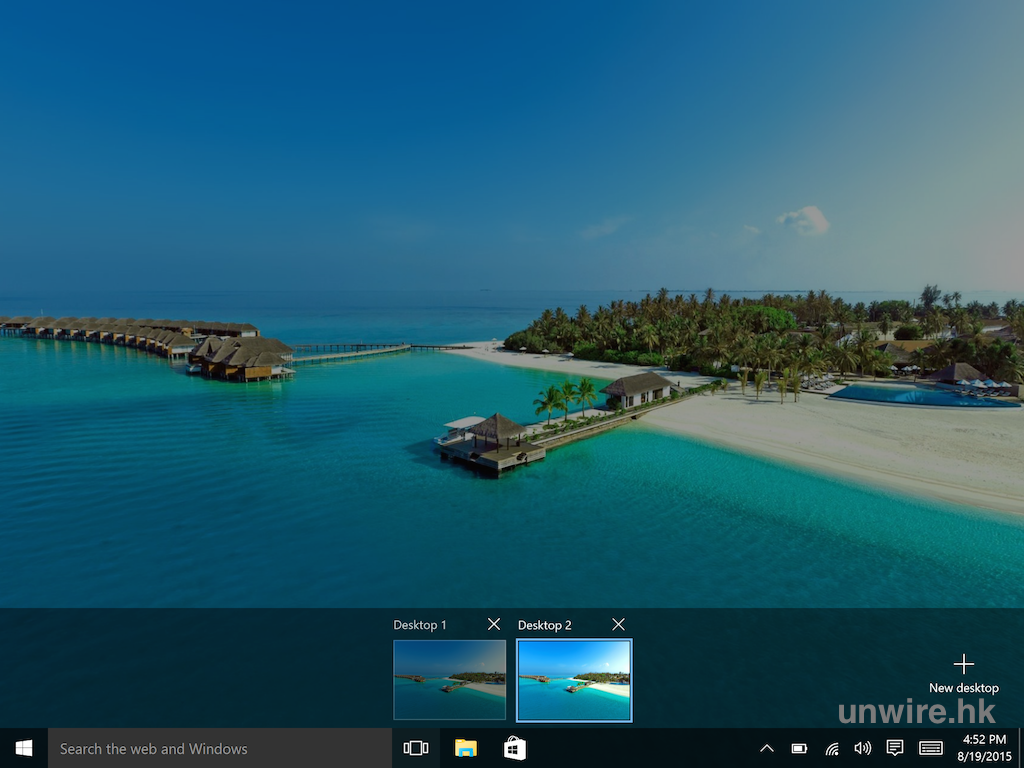The width and height of the screenshot is (1024, 768).
Task: Switch to the Desktop 1 thumbnail
Action: click(450, 680)
